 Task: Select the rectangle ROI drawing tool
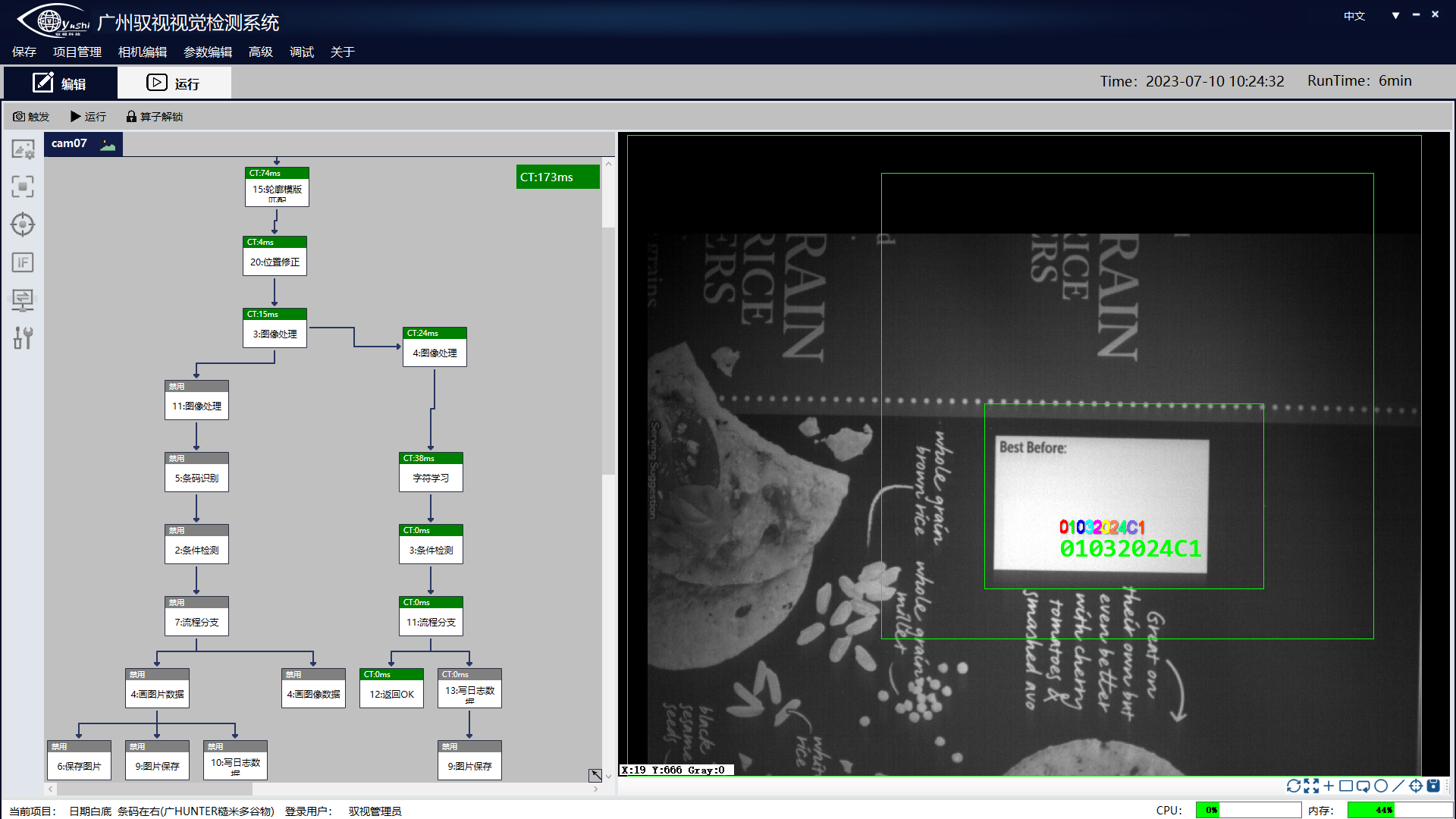pyautogui.click(x=1346, y=786)
